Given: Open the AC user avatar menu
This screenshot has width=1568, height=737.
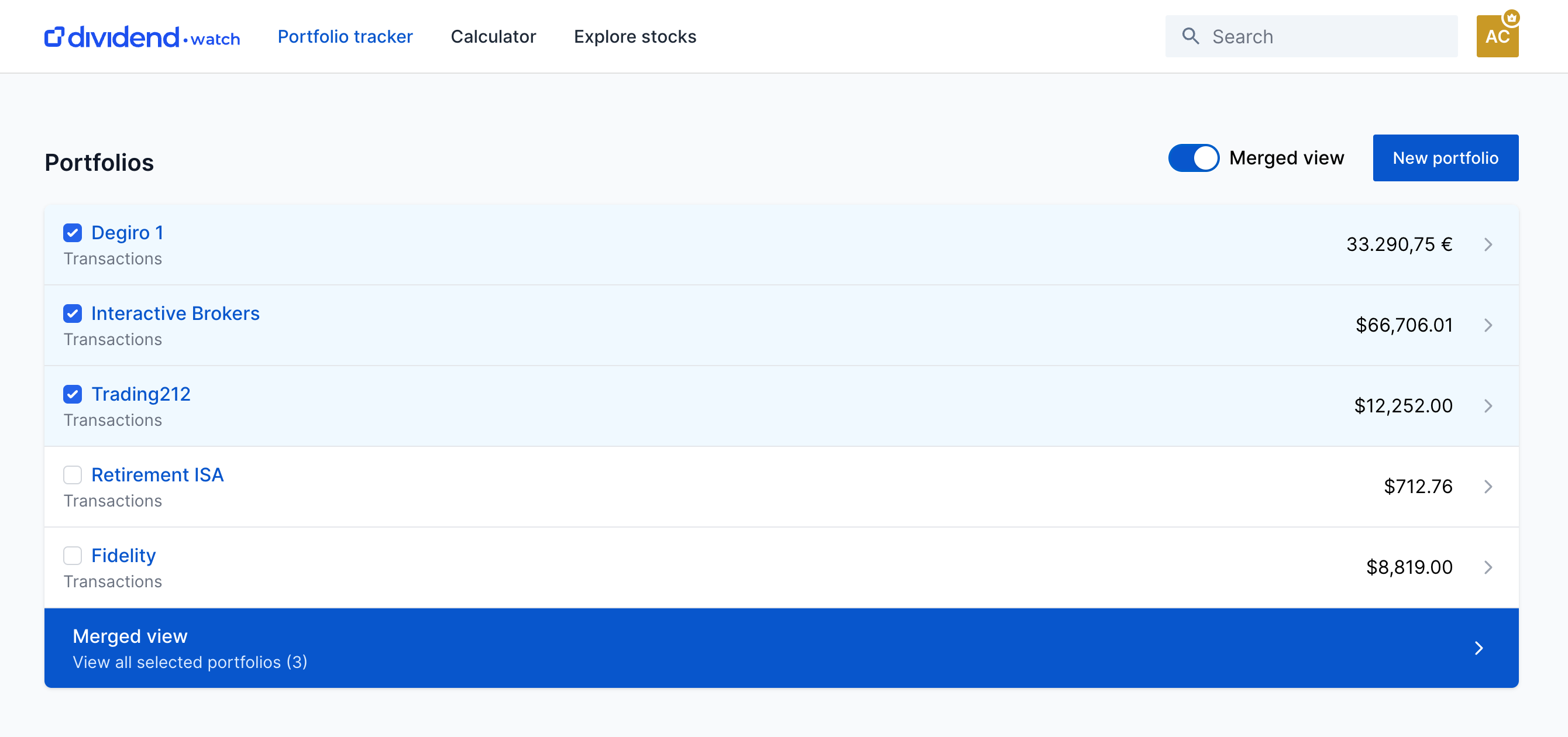Looking at the screenshot, I should (1496, 38).
